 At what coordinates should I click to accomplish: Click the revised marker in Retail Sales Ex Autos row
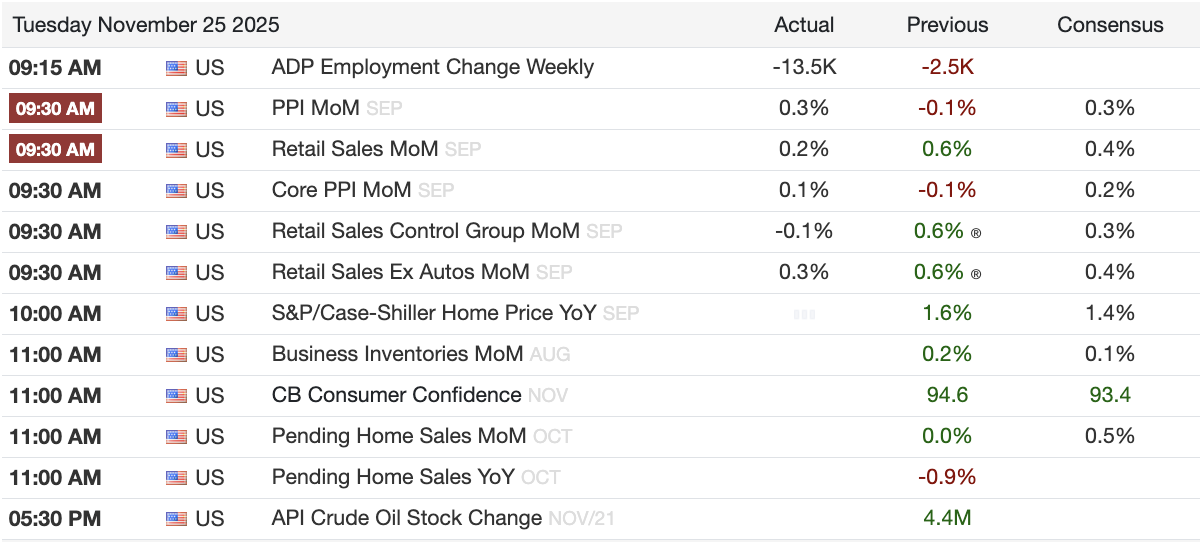click(975, 273)
